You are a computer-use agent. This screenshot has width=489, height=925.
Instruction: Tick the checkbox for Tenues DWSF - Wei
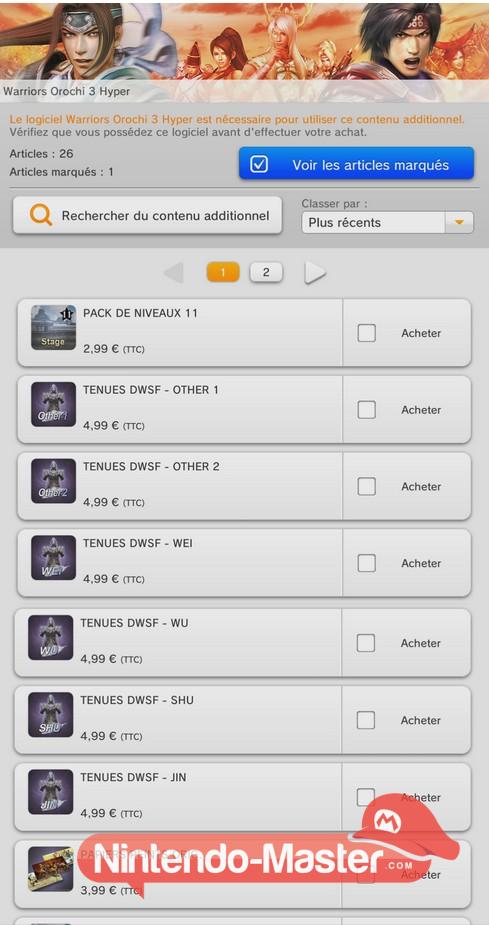(x=366, y=563)
